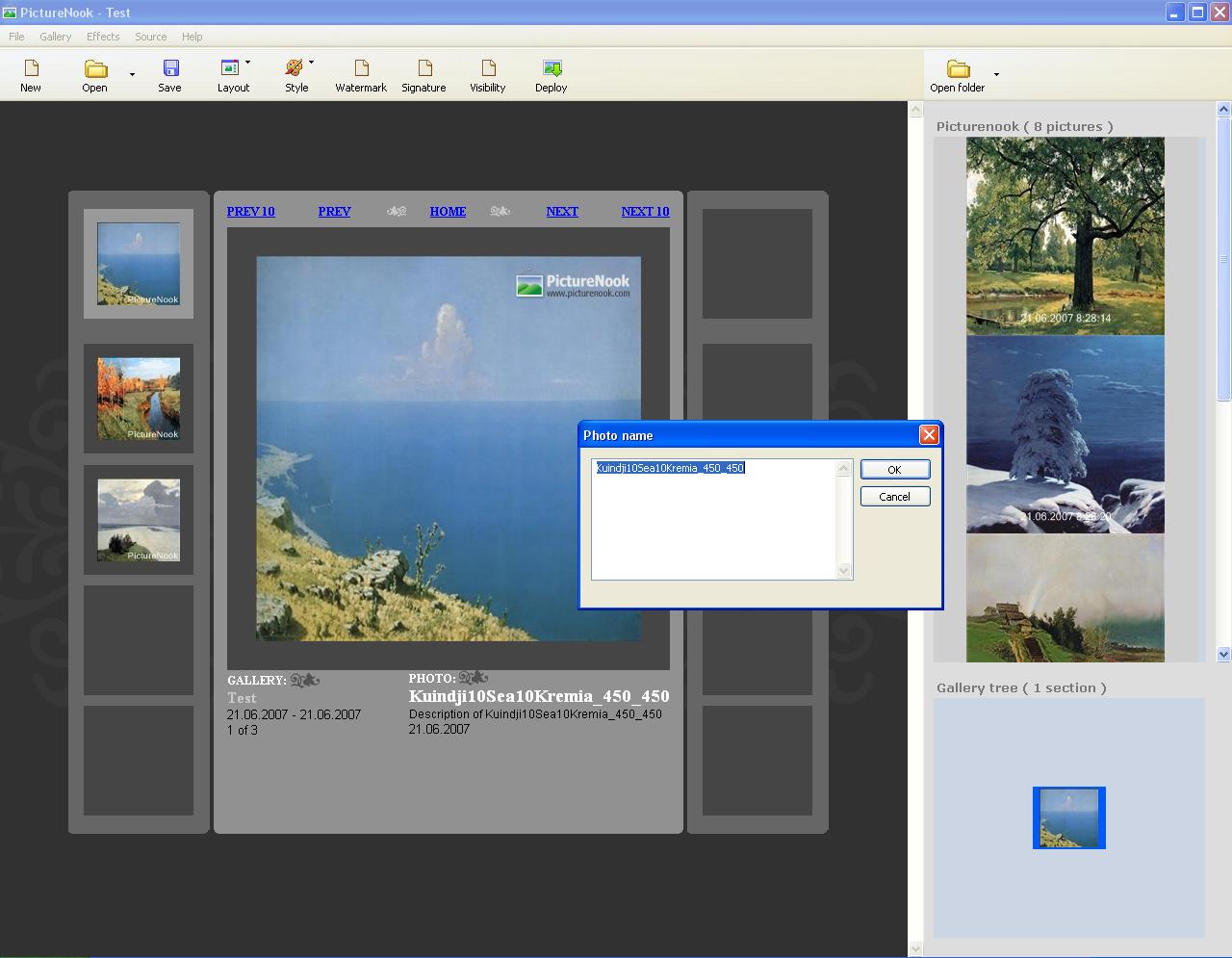Click the PREV 10 link
This screenshot has width=1232, height=958.
click(x=251, y=211)
